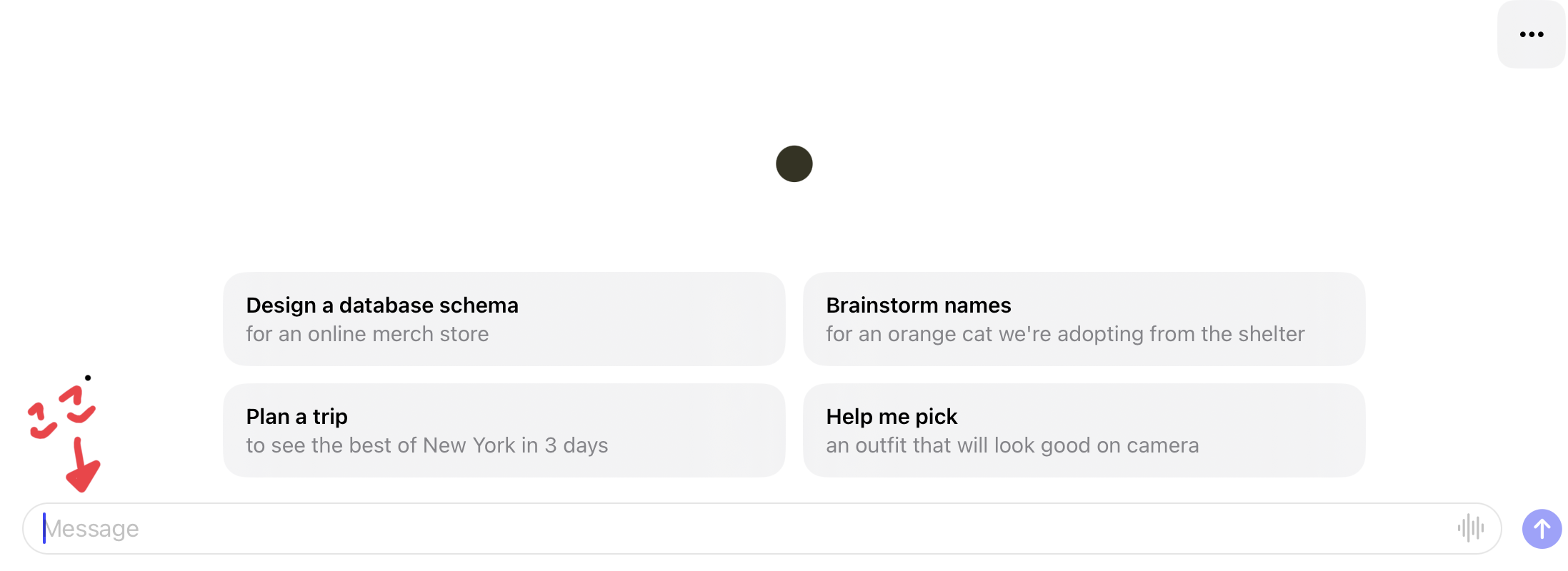Start voice input with the waveform icon

pyautogui.click(x=1470, y=528)
